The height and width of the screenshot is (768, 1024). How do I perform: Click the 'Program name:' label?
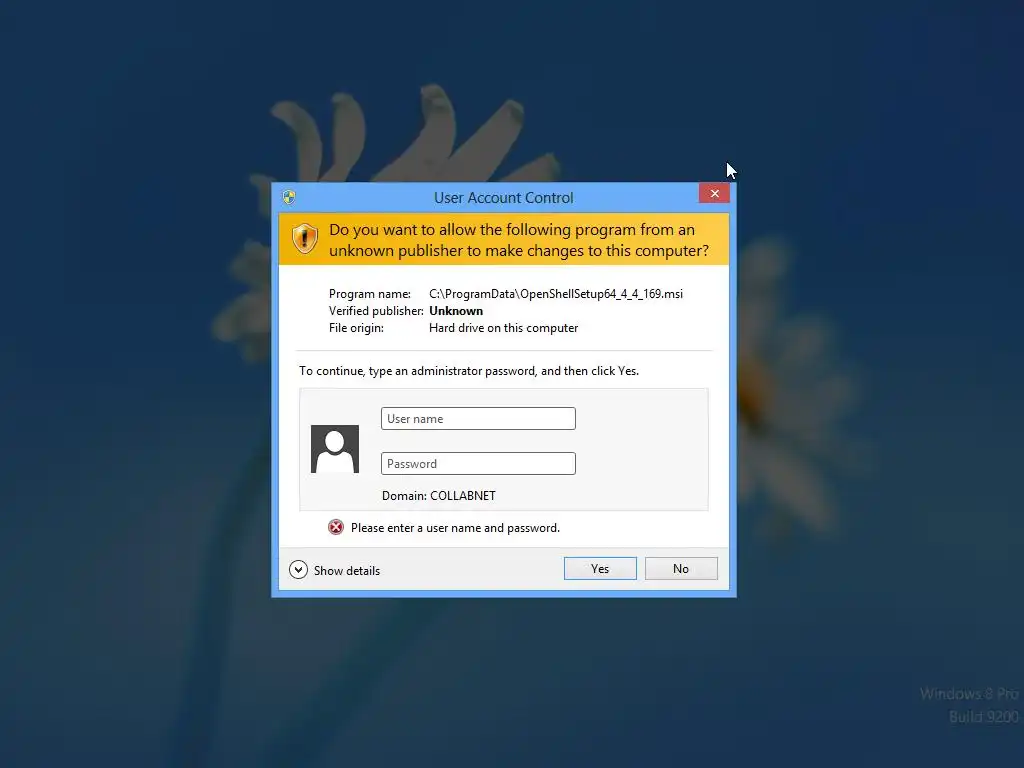(x=370, y=294)
